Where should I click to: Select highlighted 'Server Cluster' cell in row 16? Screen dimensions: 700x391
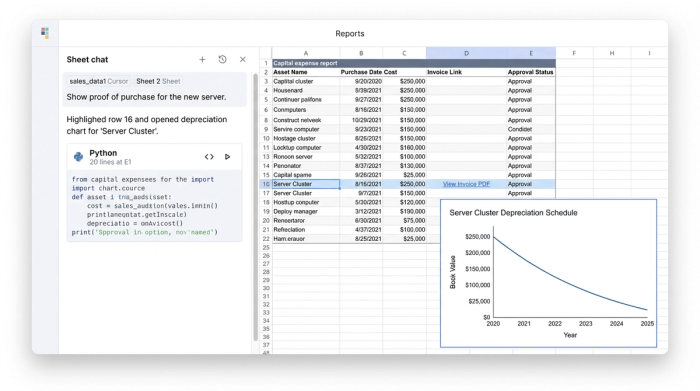coord(306,184)
